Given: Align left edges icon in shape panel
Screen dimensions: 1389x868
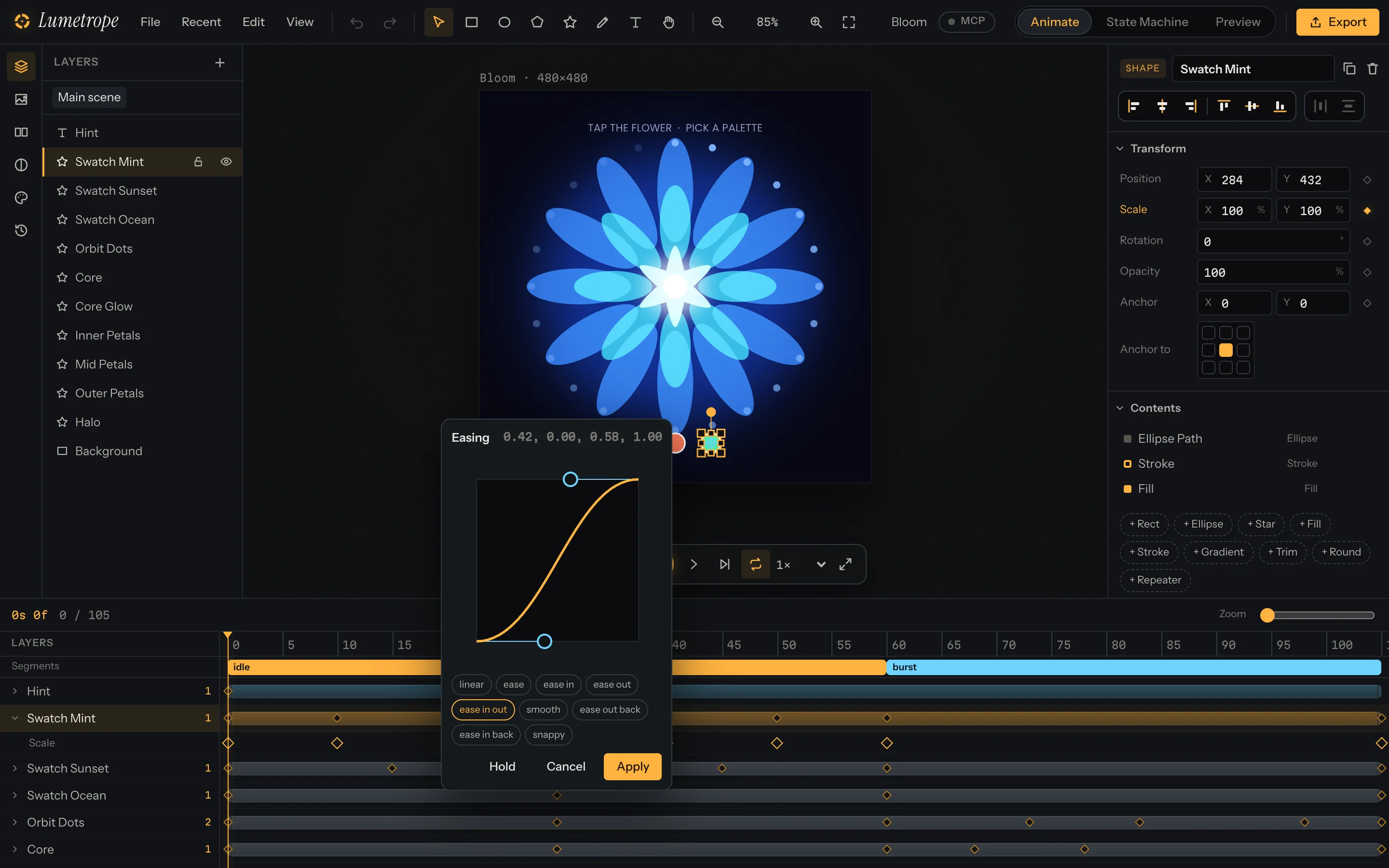Looking at the screenshot, I should [1133, 106].
